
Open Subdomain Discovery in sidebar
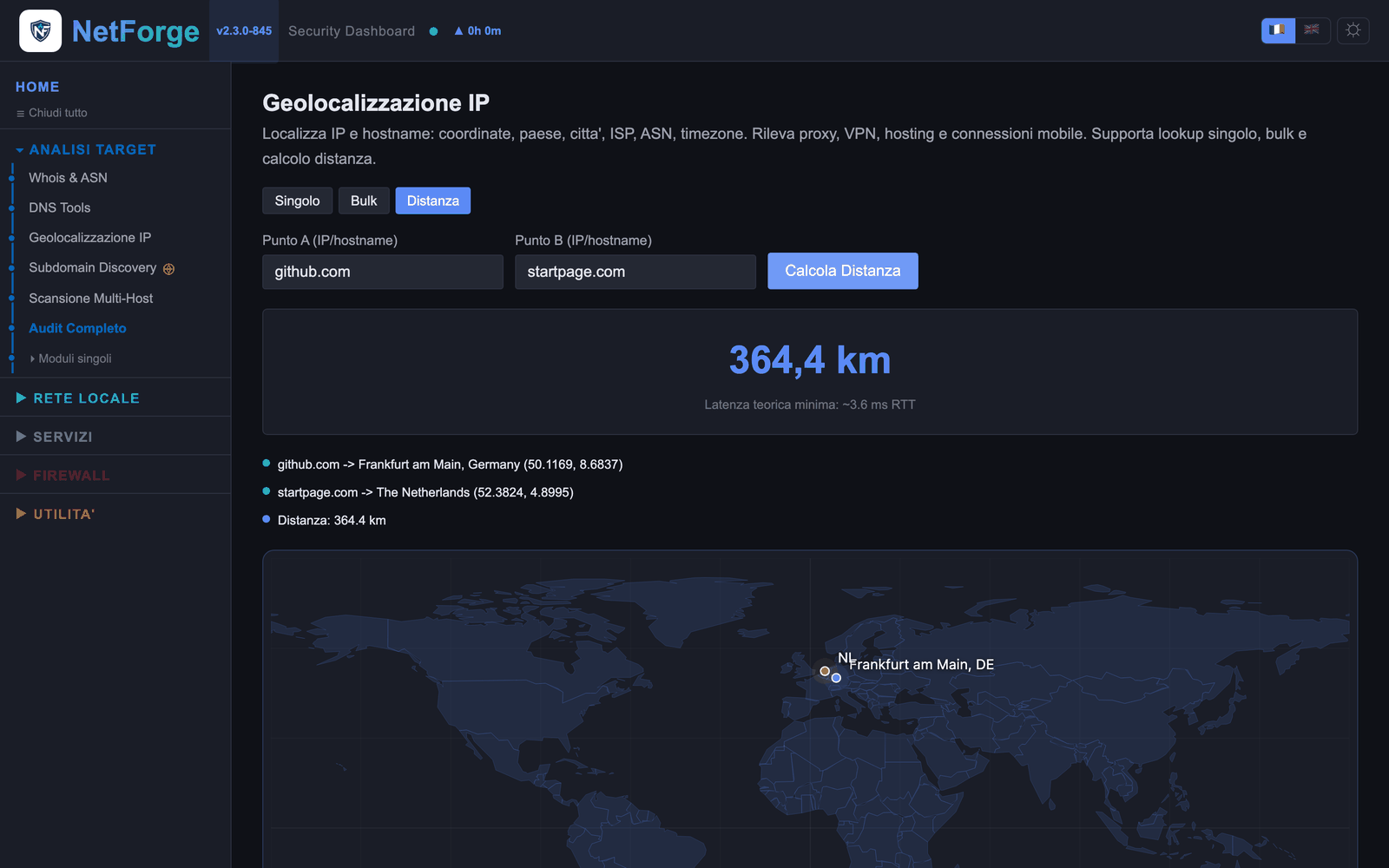coord(93,267)
